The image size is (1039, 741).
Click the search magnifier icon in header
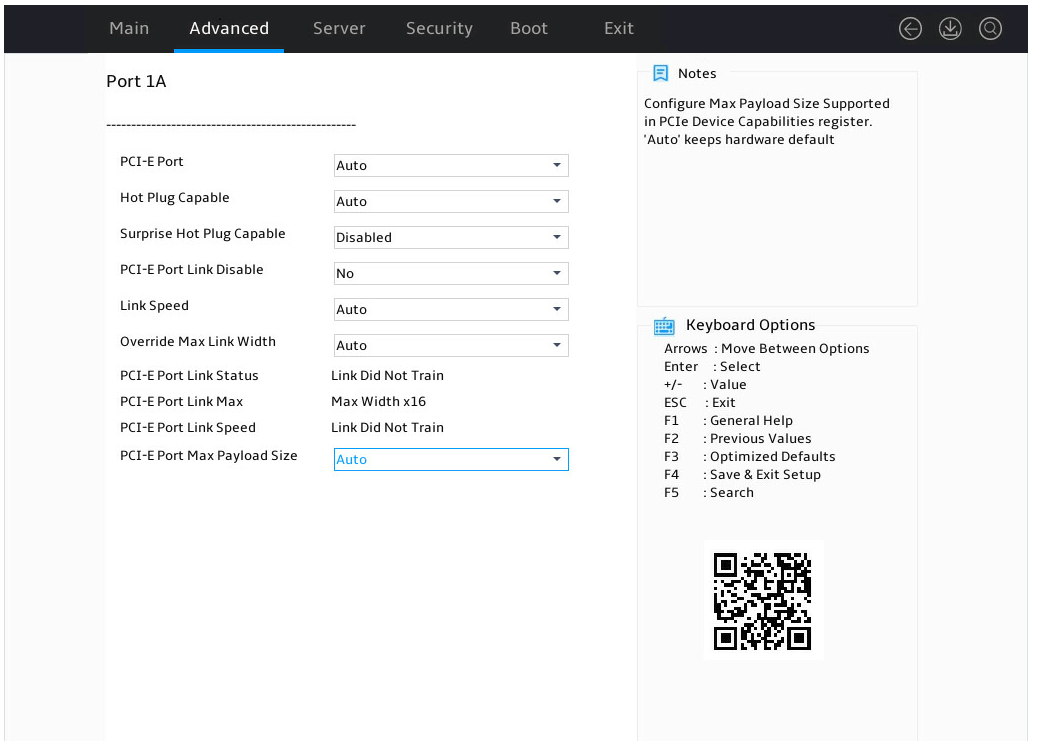[990, 28]
